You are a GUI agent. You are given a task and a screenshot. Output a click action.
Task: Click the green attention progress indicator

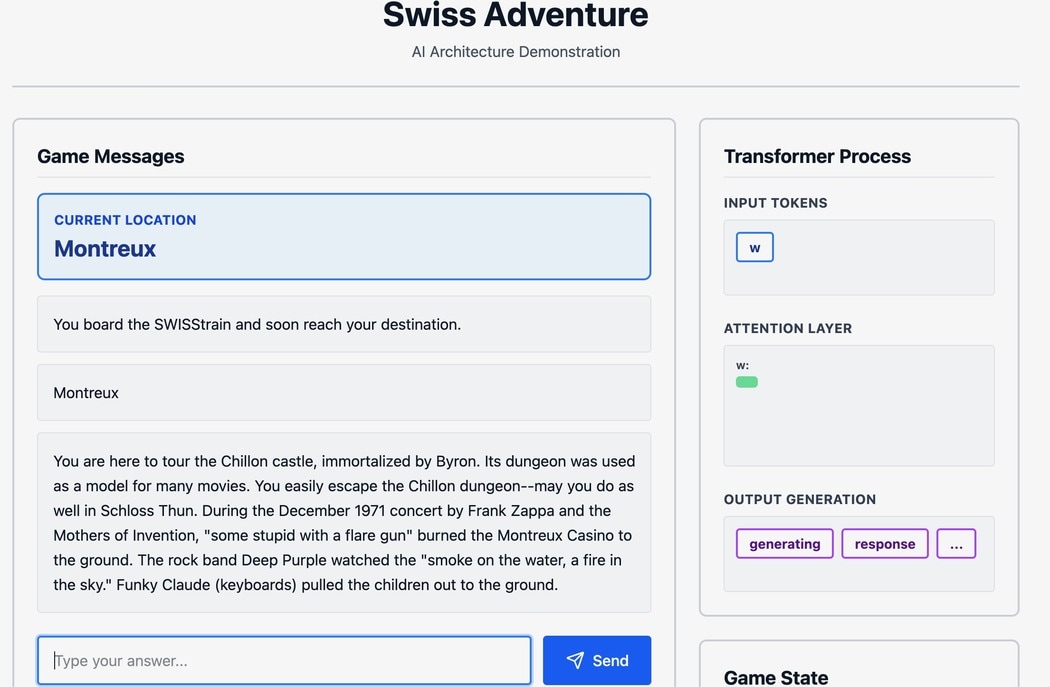tap(747, 382)
